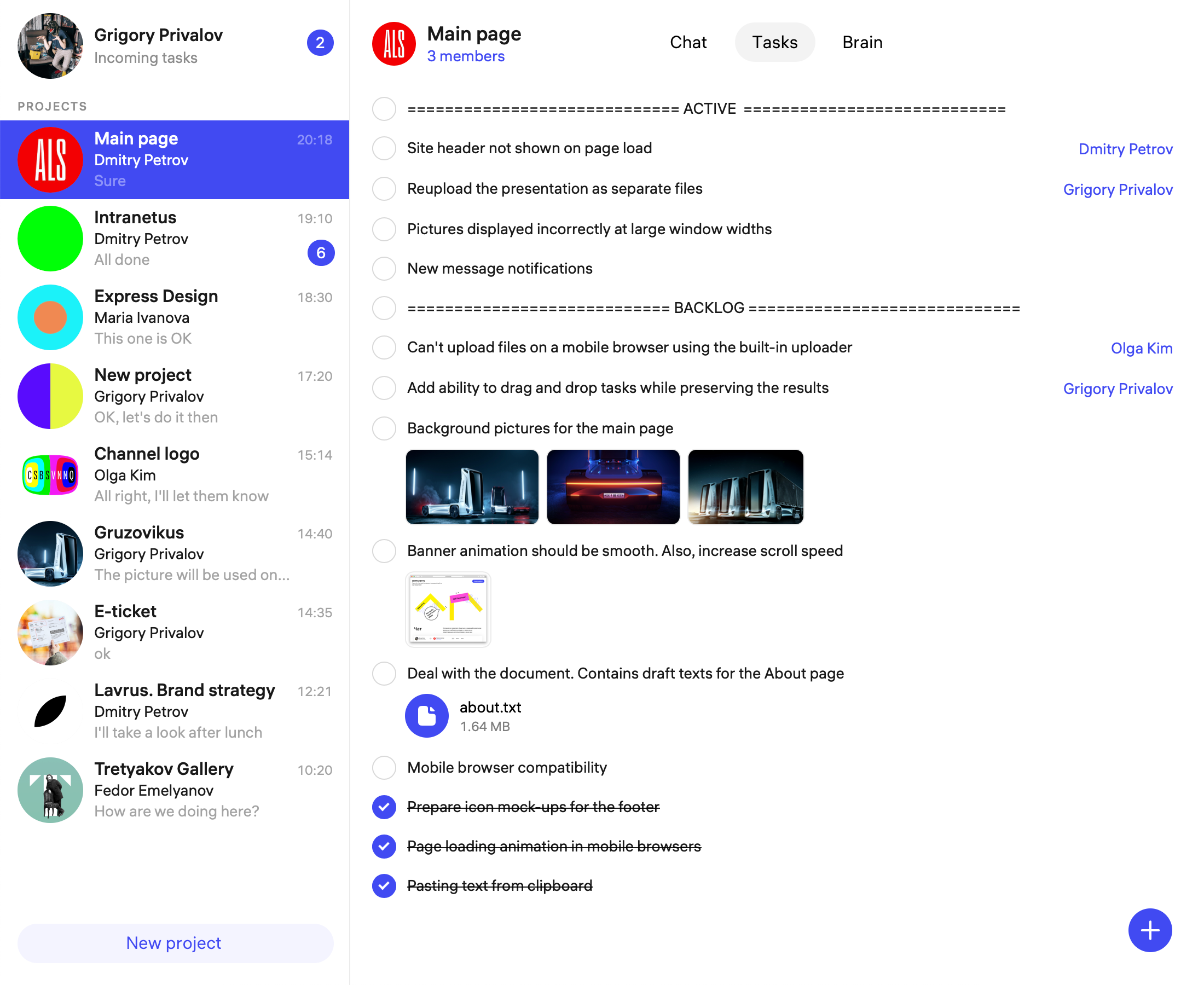Click Grigory Privalov profile photo
1204x985 pixels.
click(x=50, y=46)
